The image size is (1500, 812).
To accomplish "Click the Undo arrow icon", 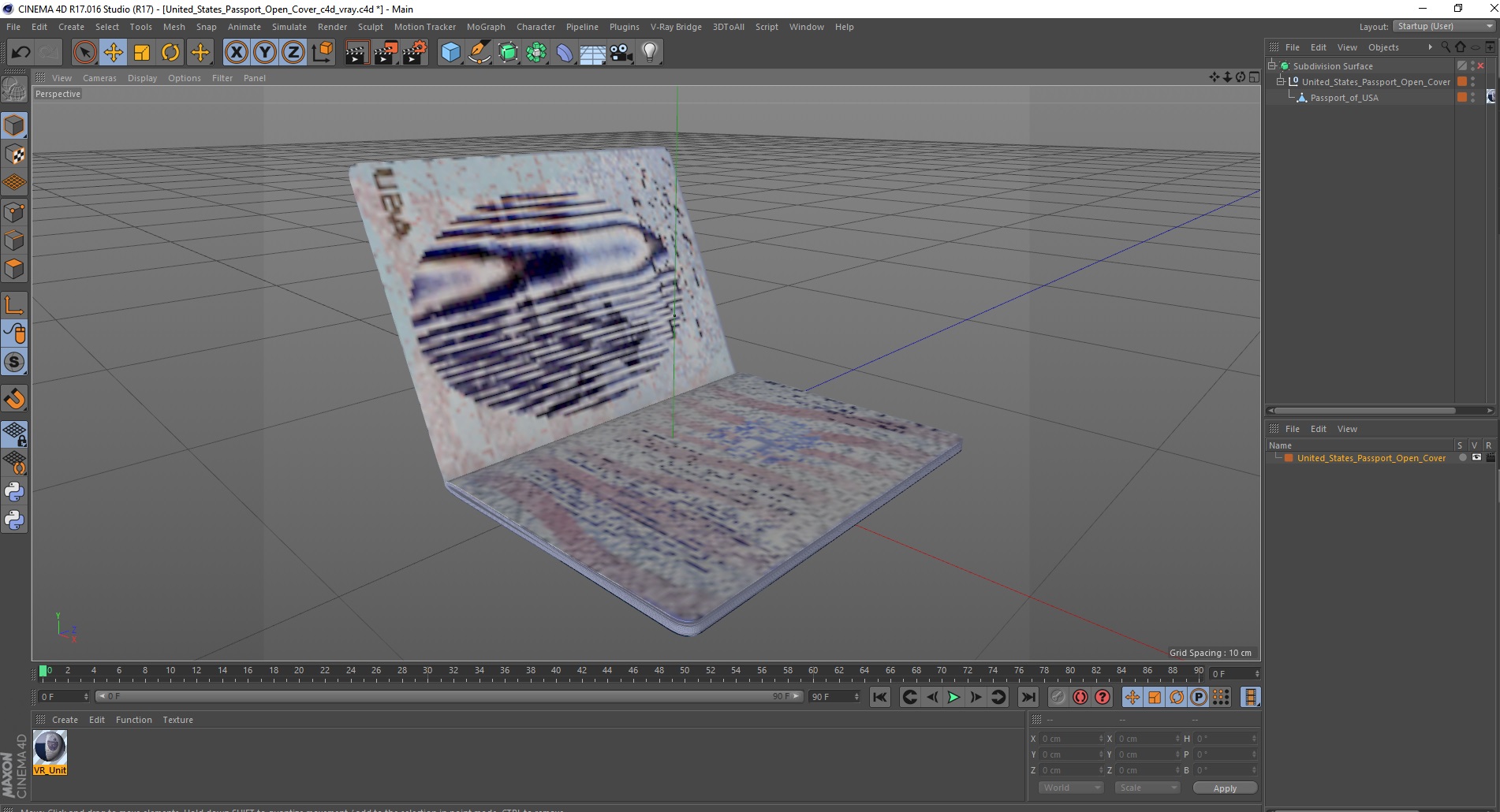I will 21,53.
